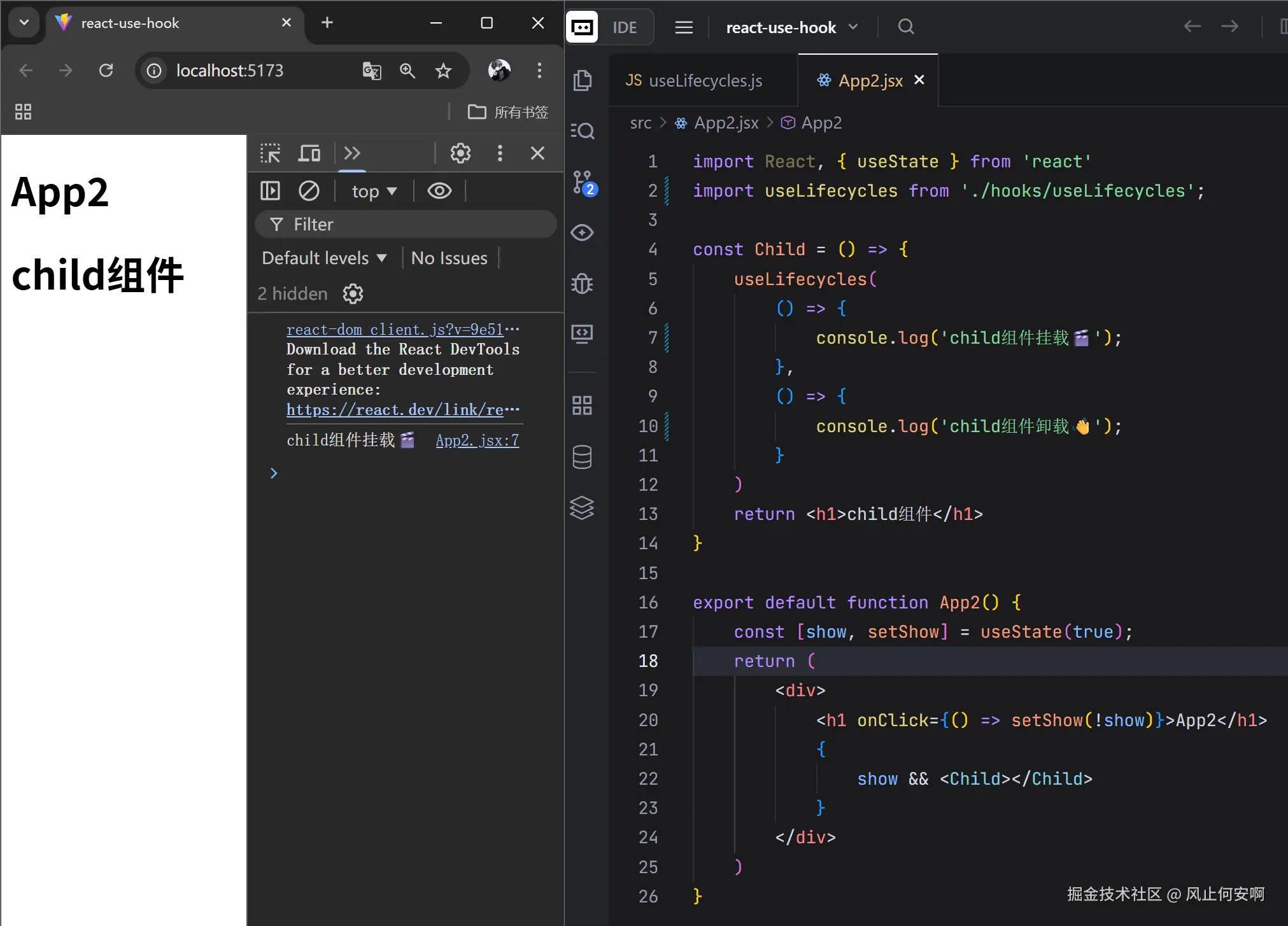The height and width of the screenshot is (926, 1288).
Task: Click the App2 heading on the page
Action: (60, 192)
